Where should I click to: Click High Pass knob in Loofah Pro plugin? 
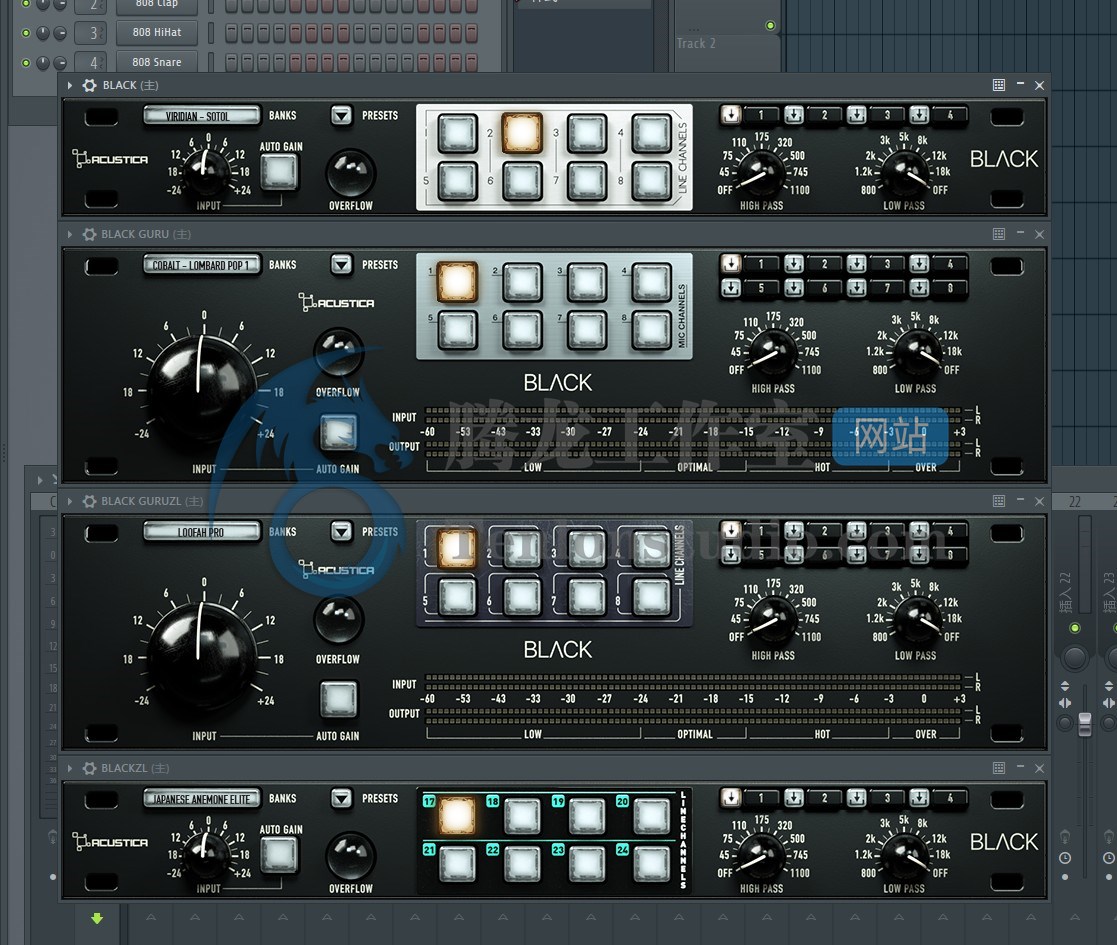coord(772,620)
